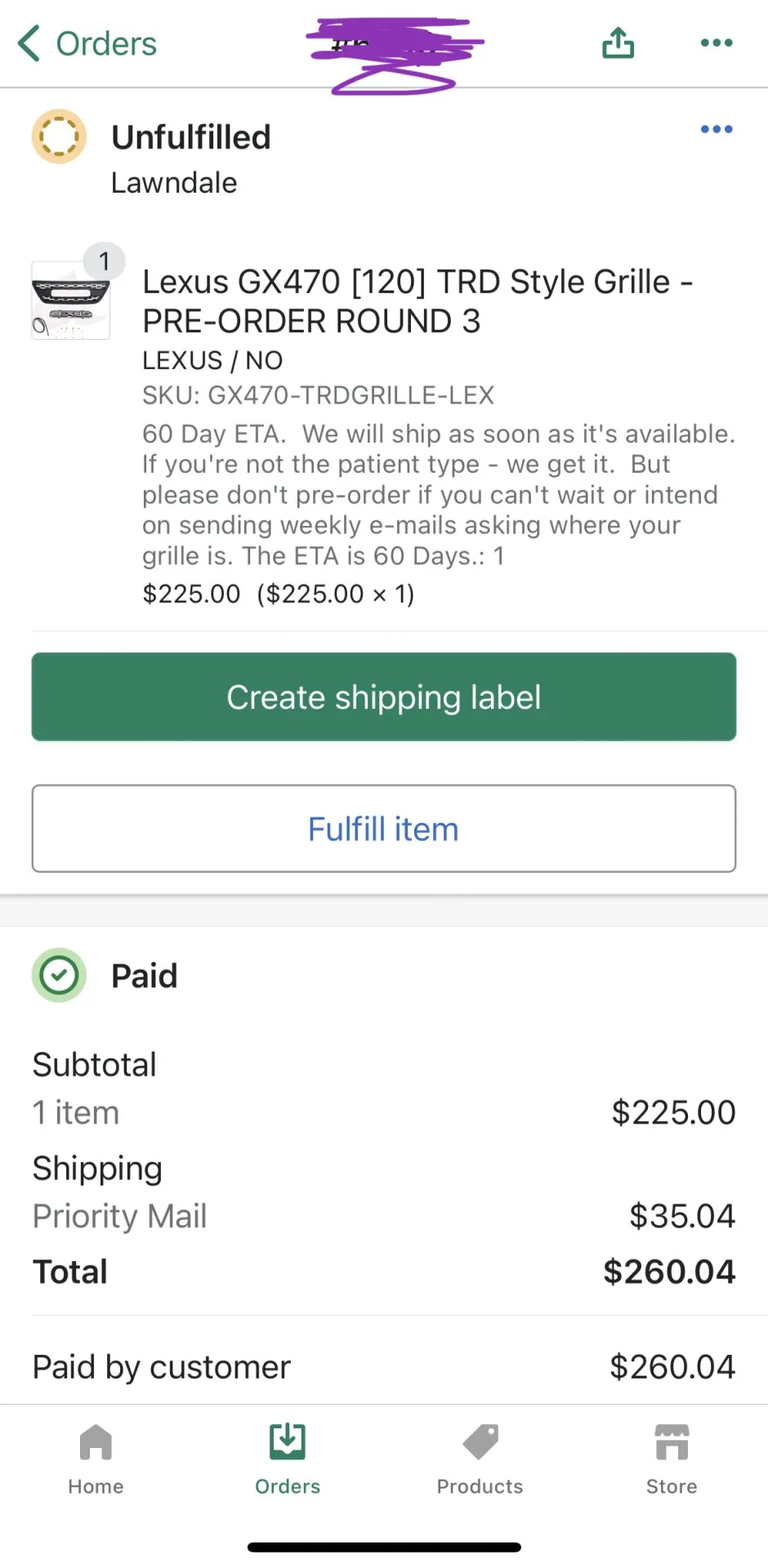This screenshot has width=768, height=1568.
Task: Tap the back chevron to Orders
Action: tap(29, 43)
